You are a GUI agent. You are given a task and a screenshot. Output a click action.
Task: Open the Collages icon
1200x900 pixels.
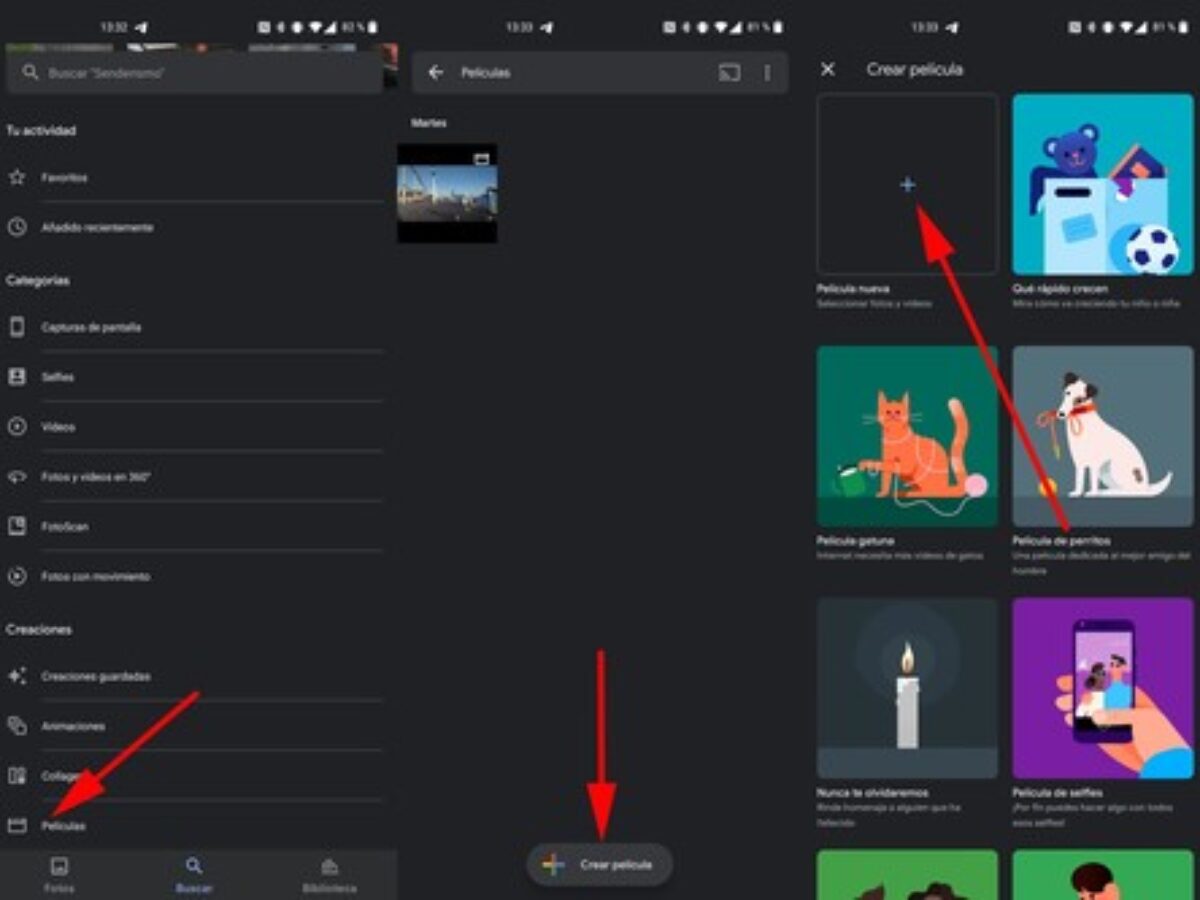tap(17, 776)
